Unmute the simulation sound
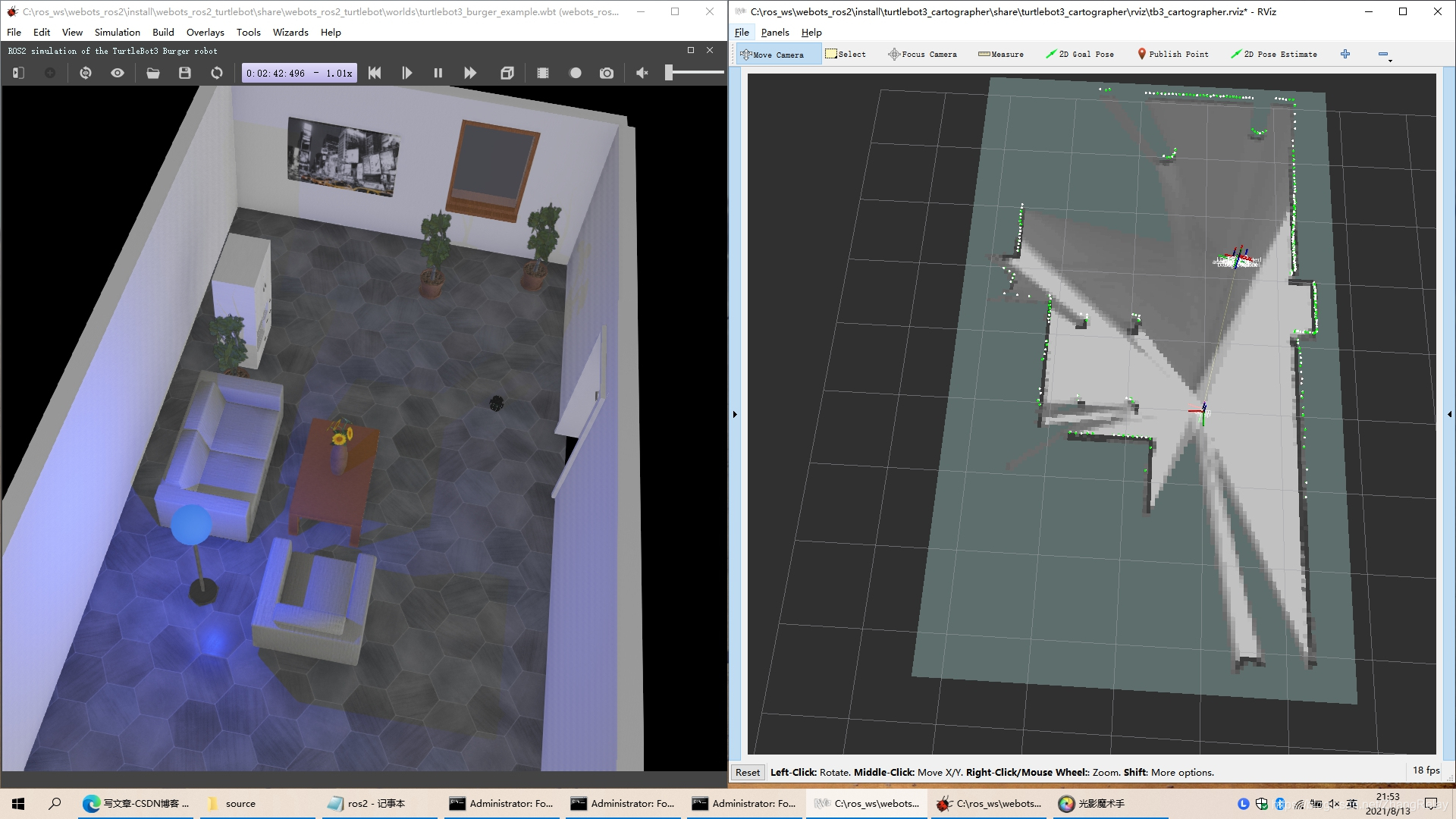 (x=642, y=73)
